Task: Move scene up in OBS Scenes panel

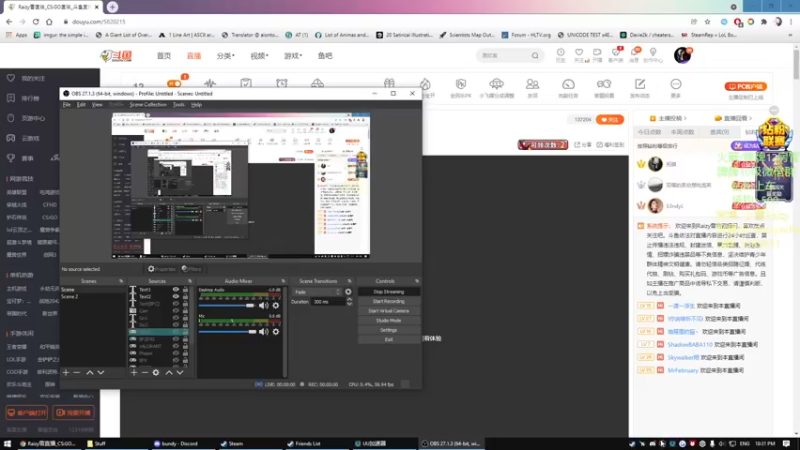Action: 90,372
